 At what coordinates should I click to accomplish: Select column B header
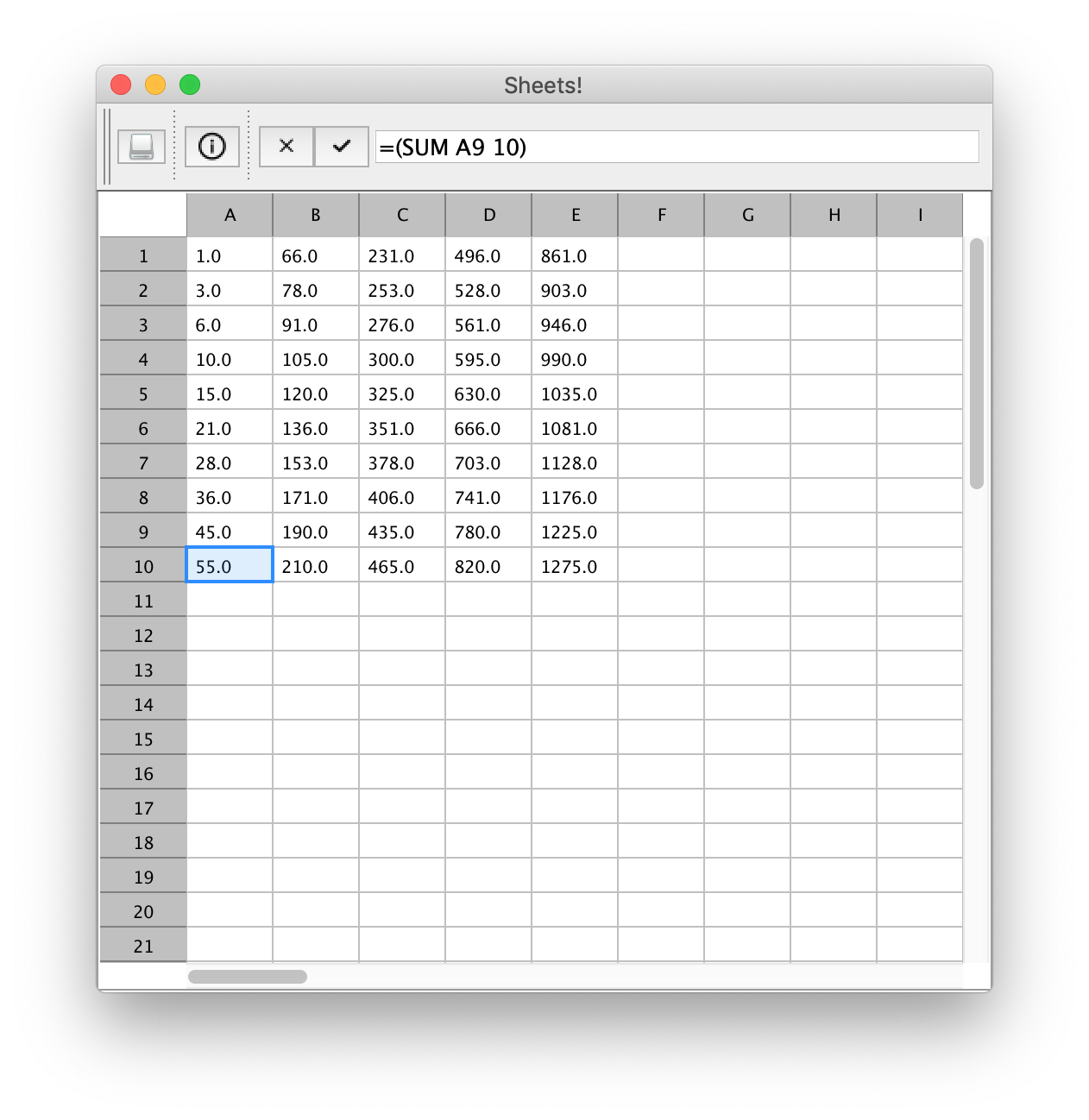click(316, 215)
